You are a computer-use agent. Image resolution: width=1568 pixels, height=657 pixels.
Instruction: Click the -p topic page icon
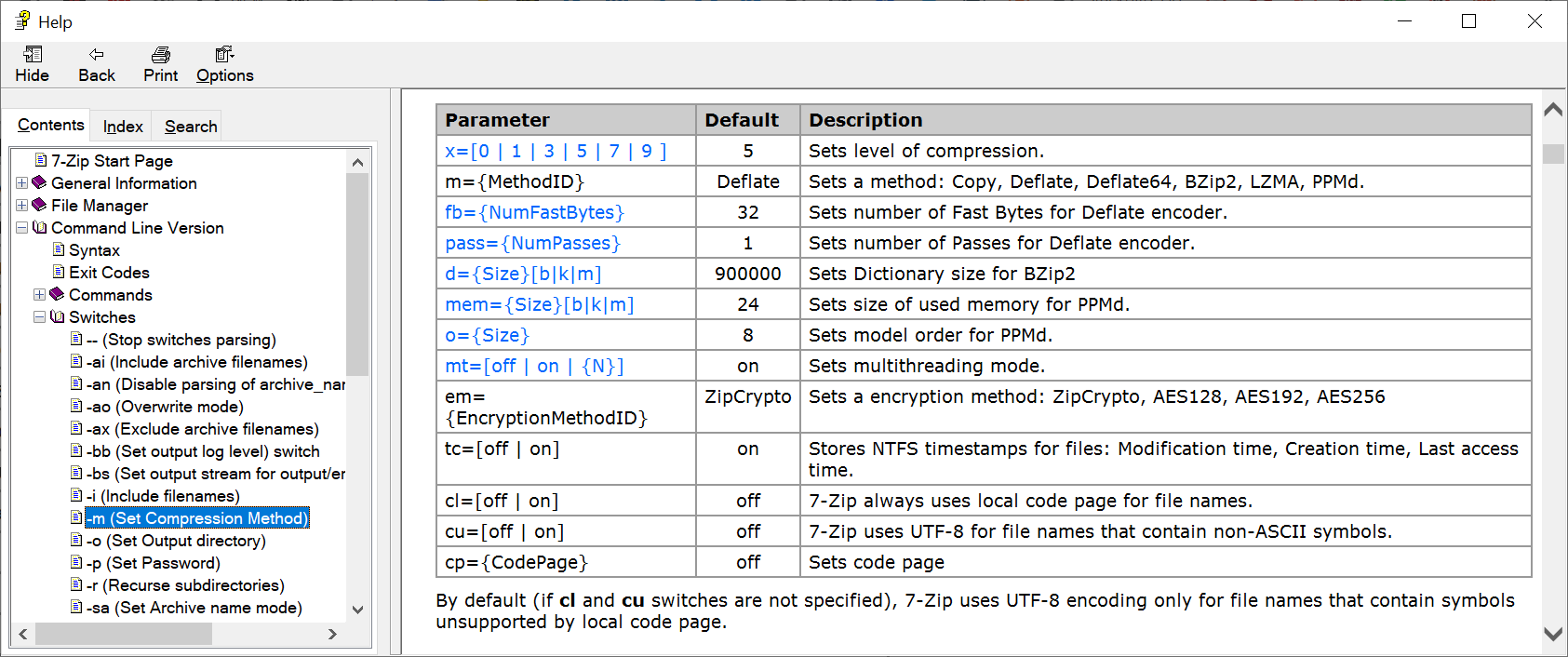point(76,562)
